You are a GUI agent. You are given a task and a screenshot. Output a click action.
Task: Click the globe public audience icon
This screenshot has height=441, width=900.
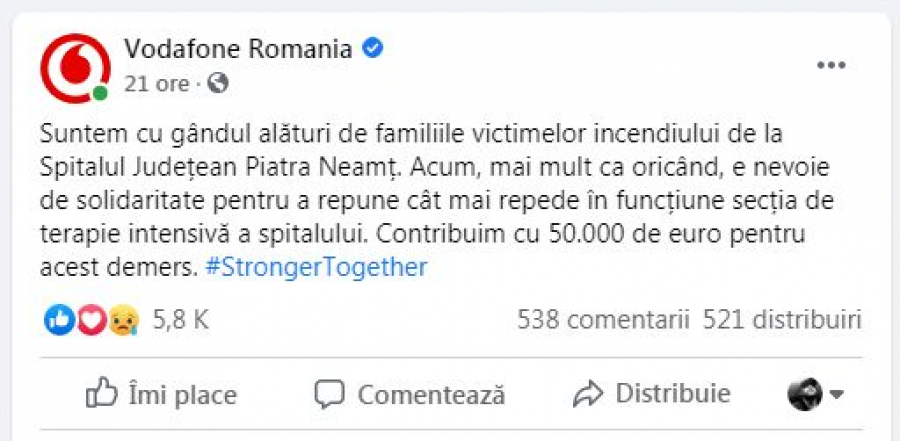click(x=218, y=84)
